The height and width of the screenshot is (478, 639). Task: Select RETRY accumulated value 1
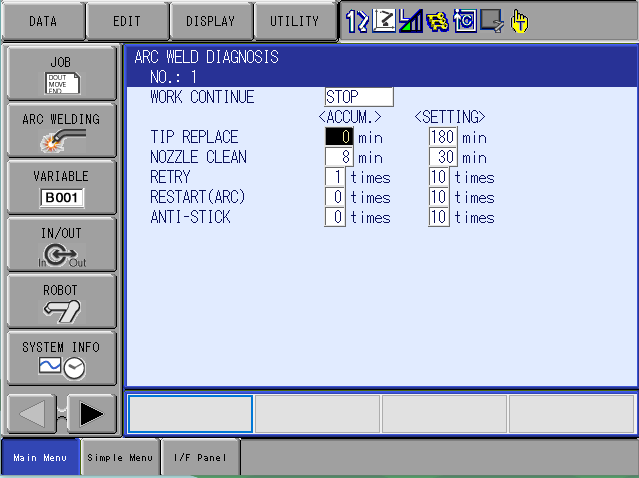click(335, 177)
